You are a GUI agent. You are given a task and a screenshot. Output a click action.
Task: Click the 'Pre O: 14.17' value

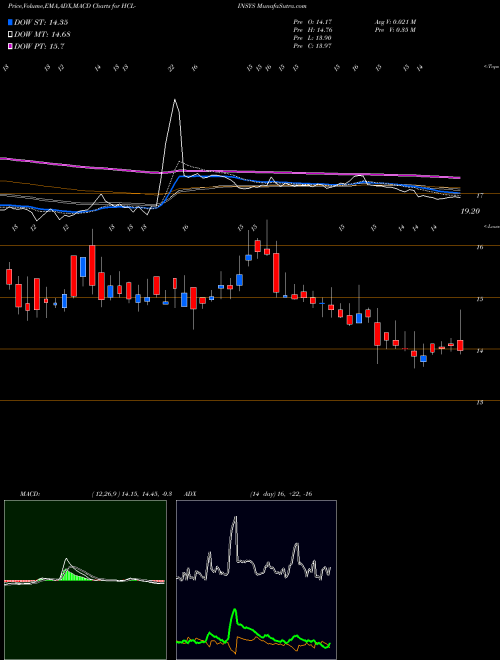click(313, 21)
